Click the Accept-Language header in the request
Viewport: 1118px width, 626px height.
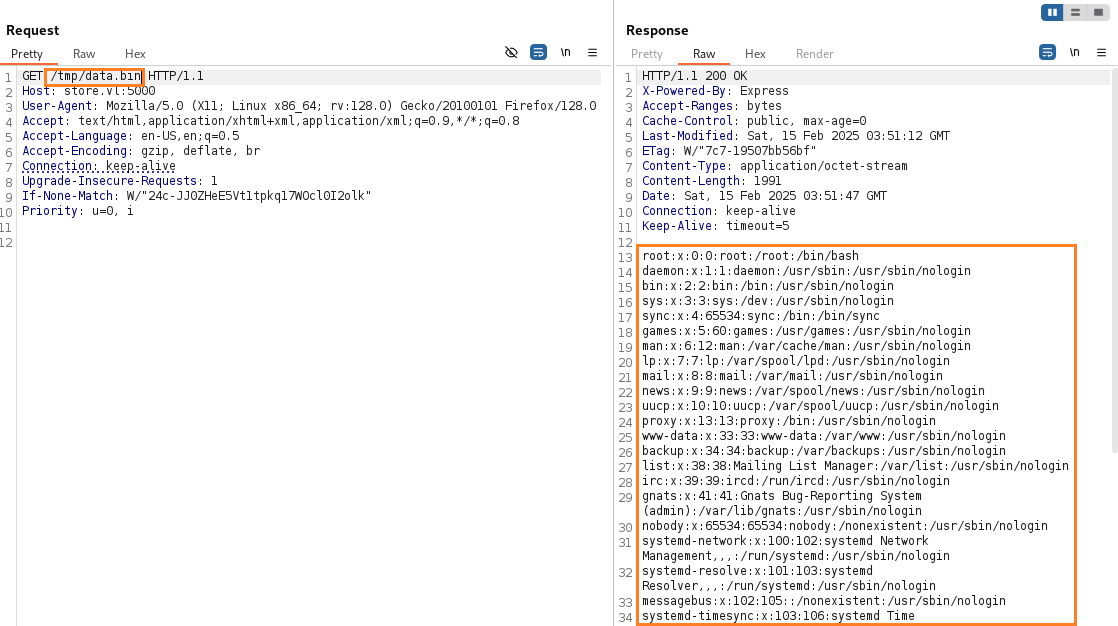130,135
